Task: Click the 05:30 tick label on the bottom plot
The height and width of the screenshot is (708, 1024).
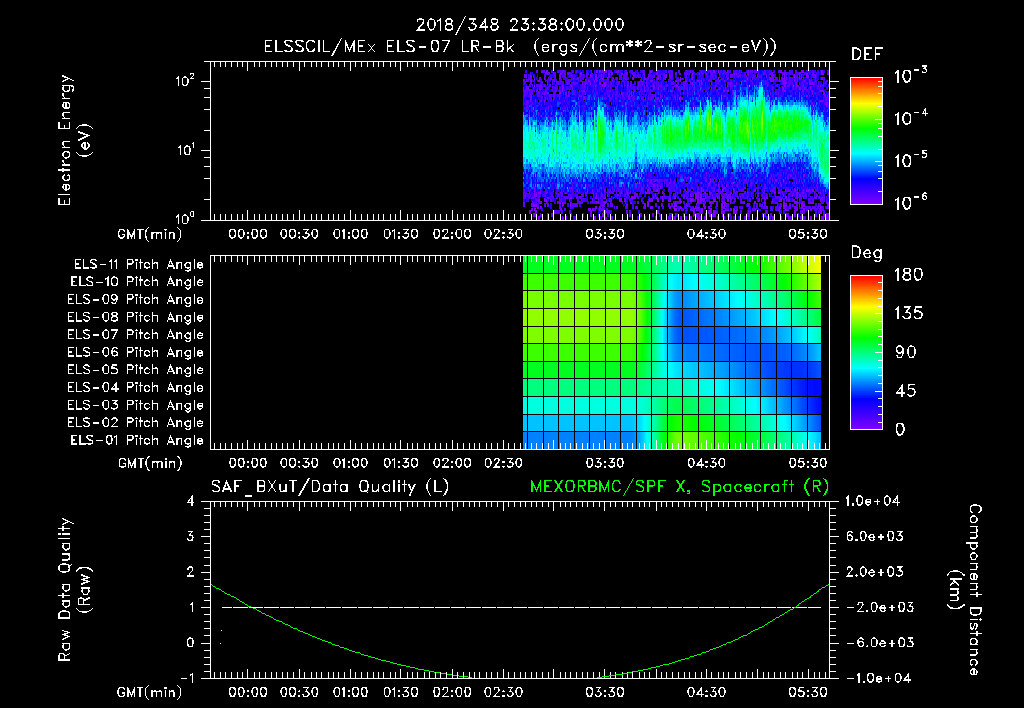Action: coord(808,692)
